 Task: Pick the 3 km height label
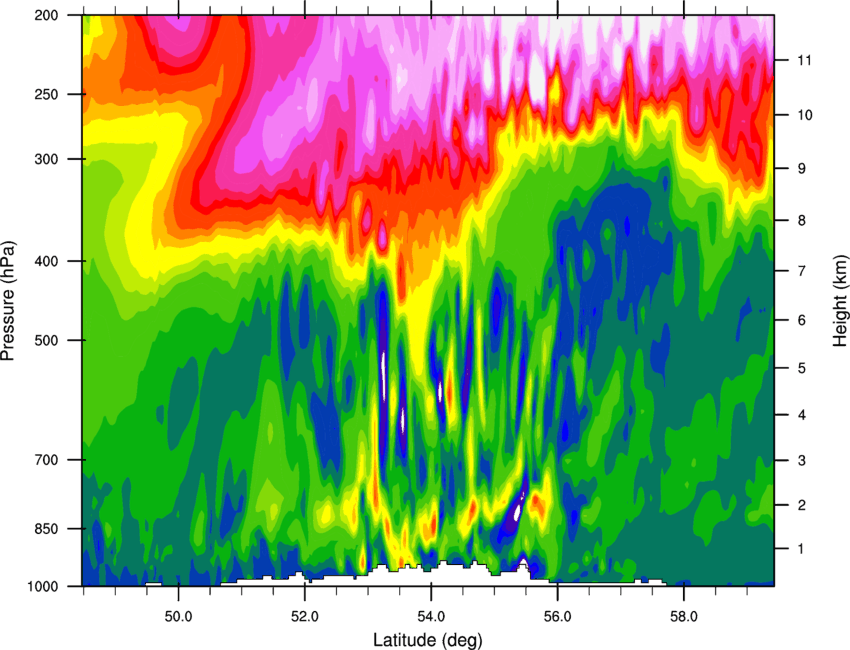click(x=802, y=461)
